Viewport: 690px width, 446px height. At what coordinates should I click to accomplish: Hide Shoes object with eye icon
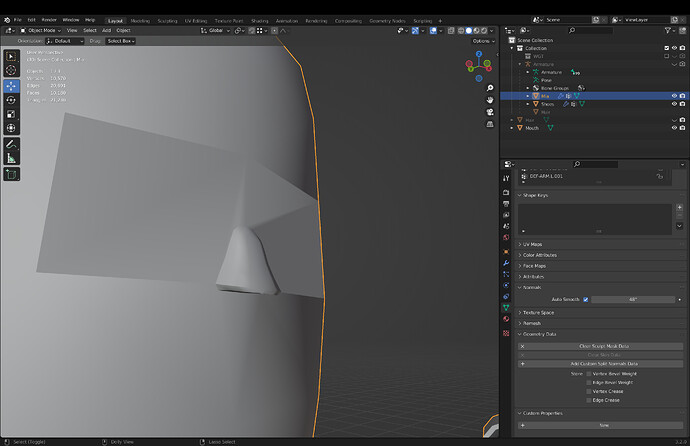click(x=674, y=104)
